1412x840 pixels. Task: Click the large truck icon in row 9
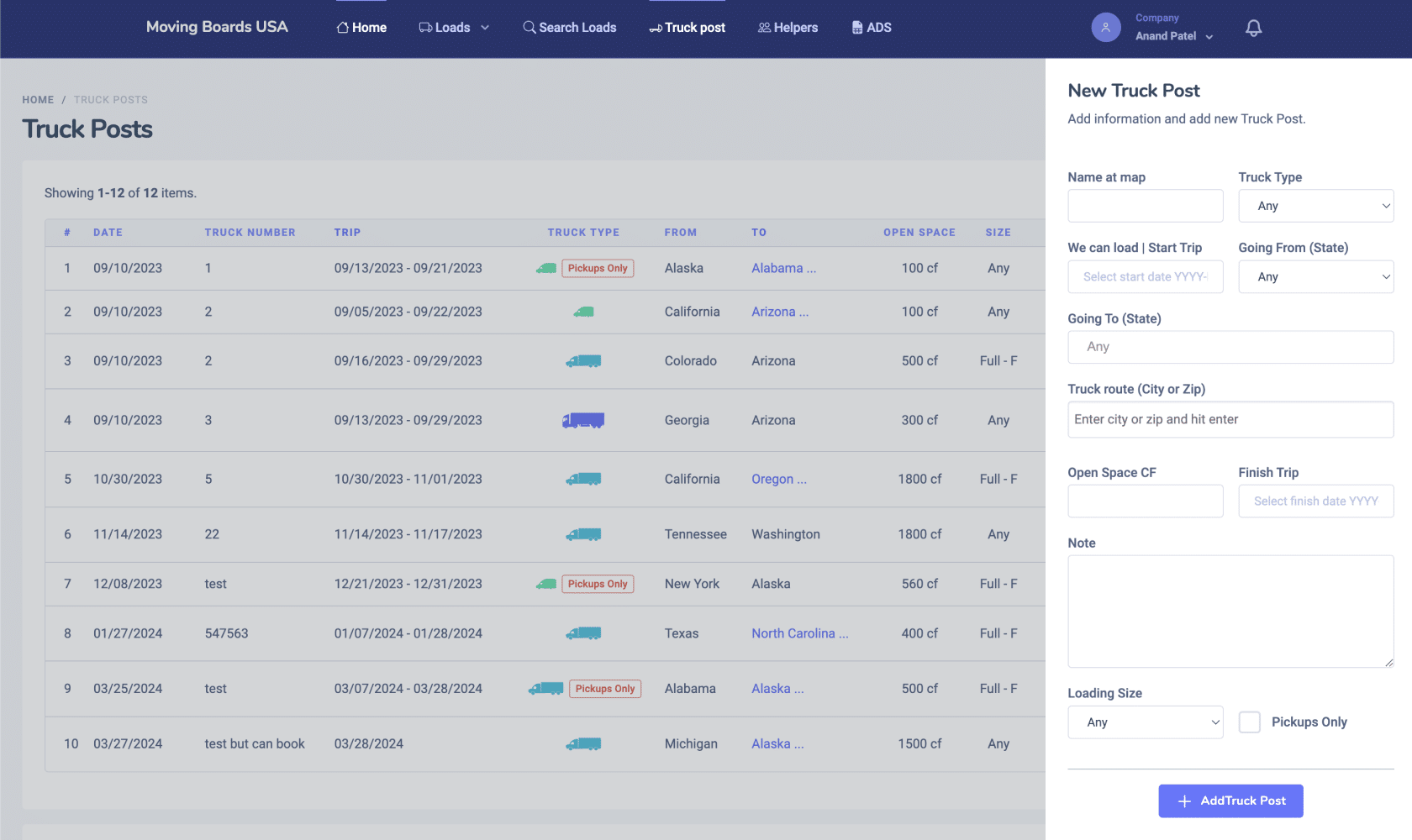pos(545,689)
